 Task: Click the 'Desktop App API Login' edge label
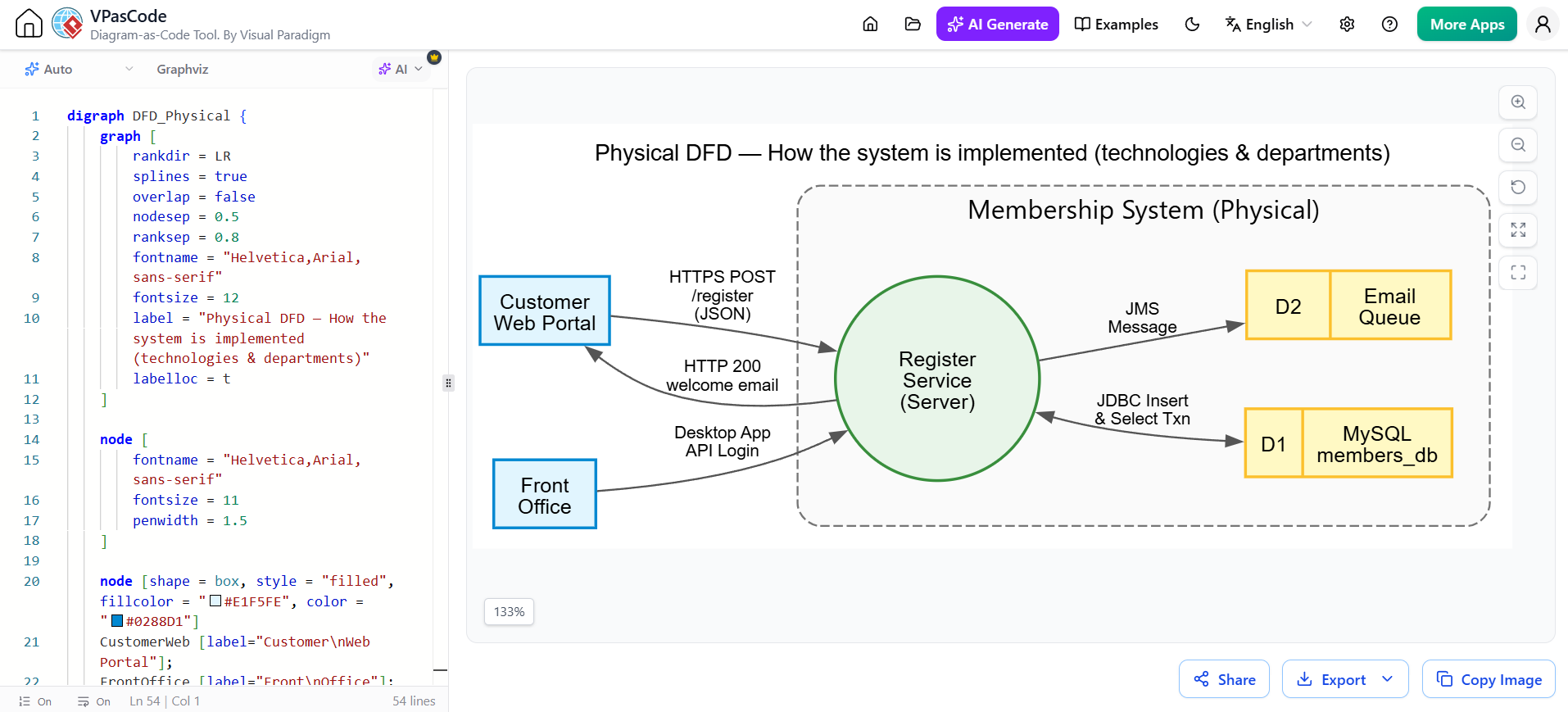[722, 442]
